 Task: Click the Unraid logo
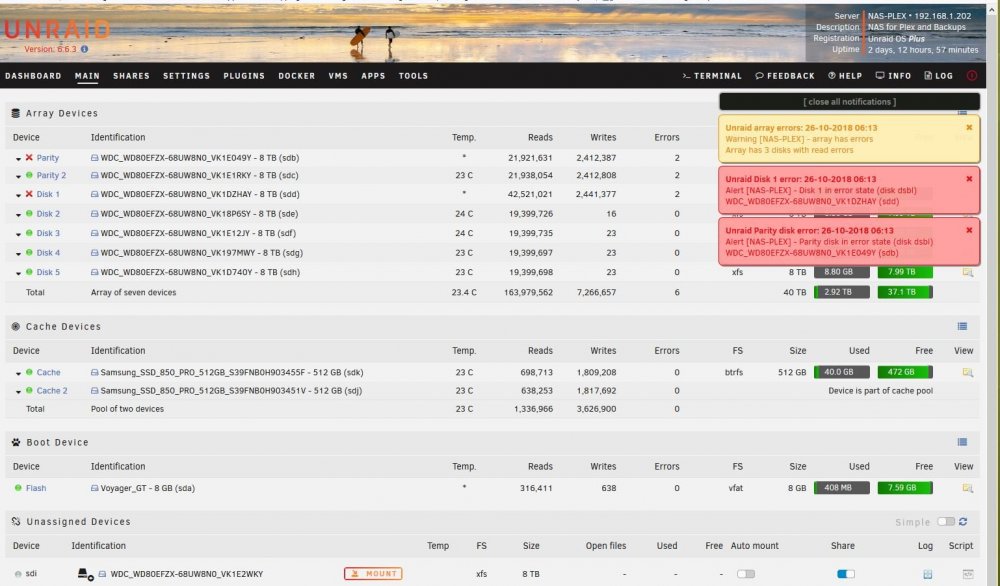56,29
